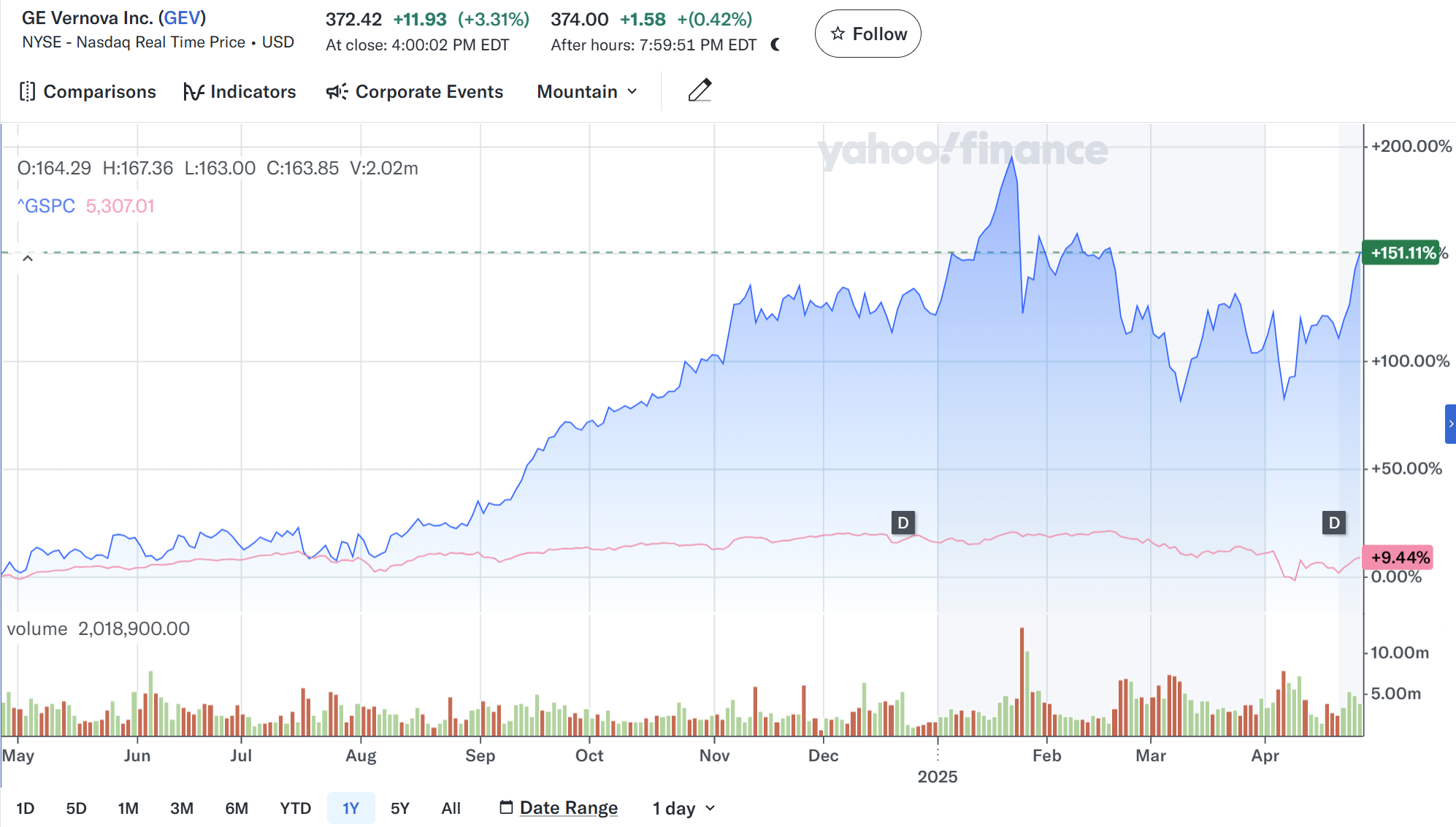Screen dimensions: 1456x827
Task: Open the GEV ticker link
Action: pyautogui.click(x=183, y=18)
